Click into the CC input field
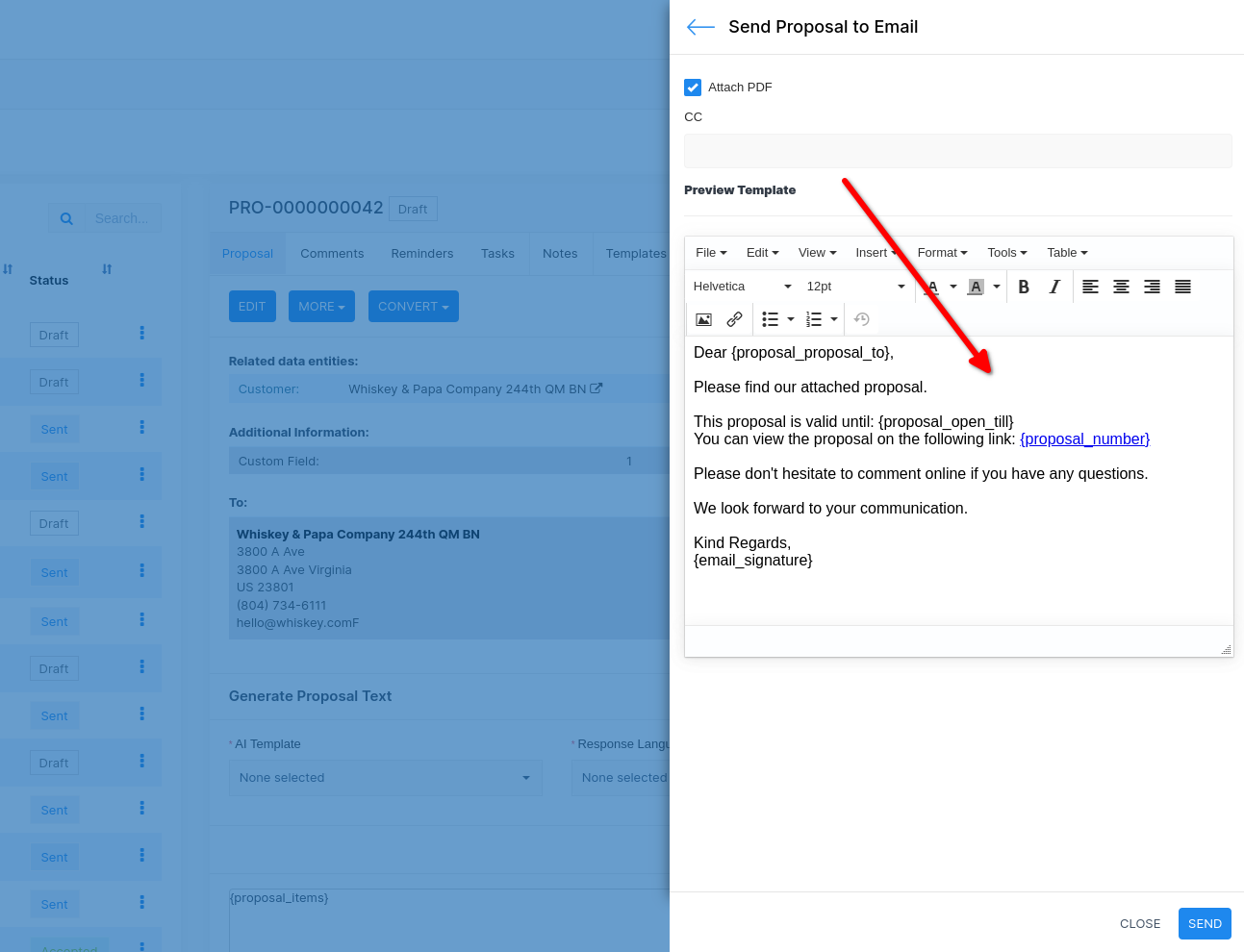 (x=957, y=151)
